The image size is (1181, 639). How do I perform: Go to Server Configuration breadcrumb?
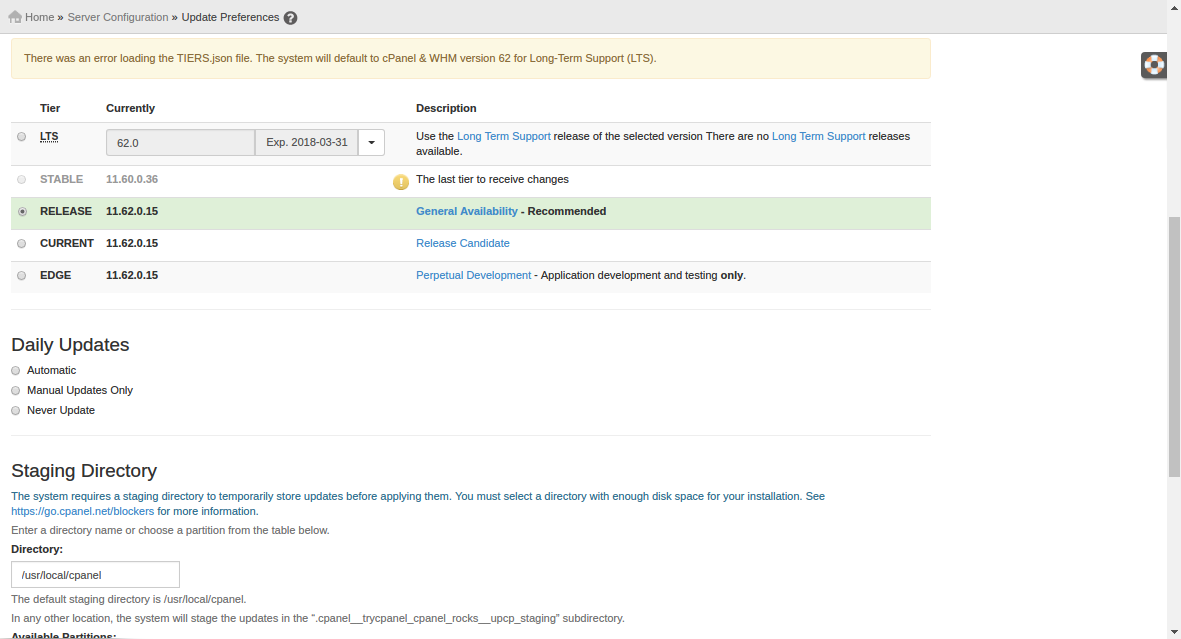[118, 17]
